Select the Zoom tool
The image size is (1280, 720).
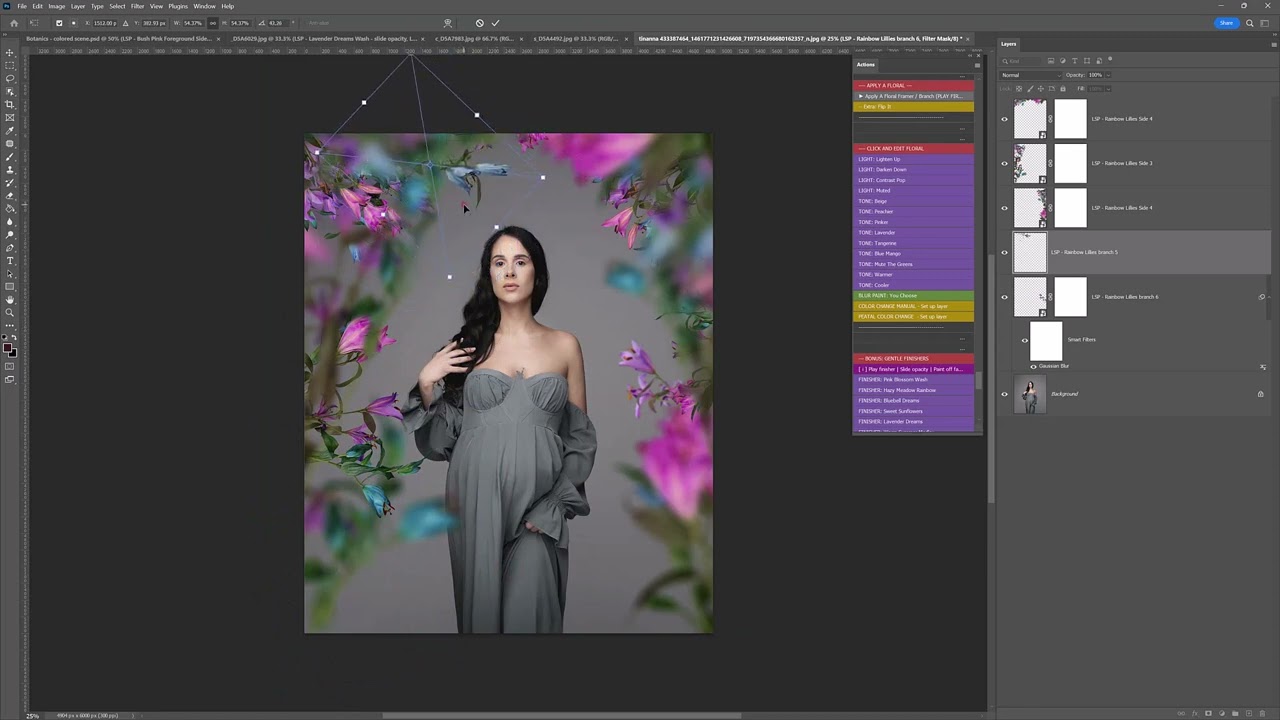click(x=10, y=313)
